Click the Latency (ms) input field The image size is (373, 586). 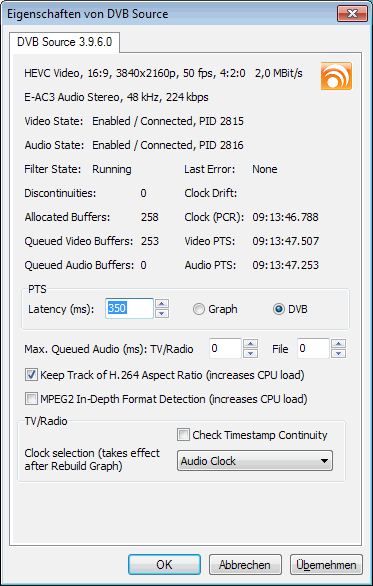coord(129,308)
